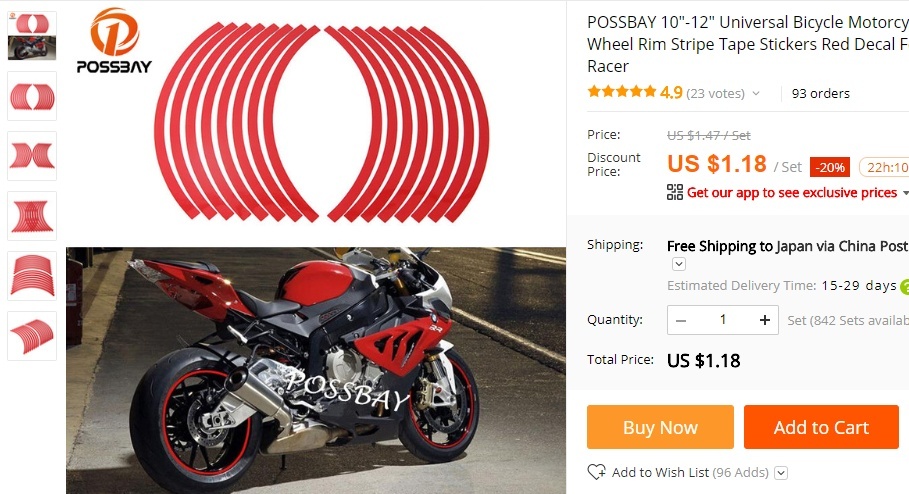Click the five-star rating icons
This screenshot has height=494, width=909.
[621, 92]
